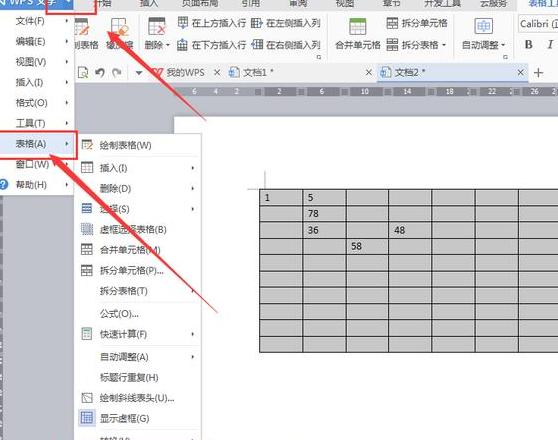Click the insert column left icon

pyautogui.click(x=256, y=23)
